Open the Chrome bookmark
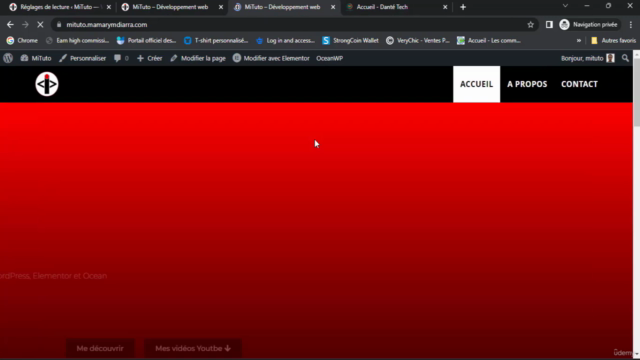 22,40
